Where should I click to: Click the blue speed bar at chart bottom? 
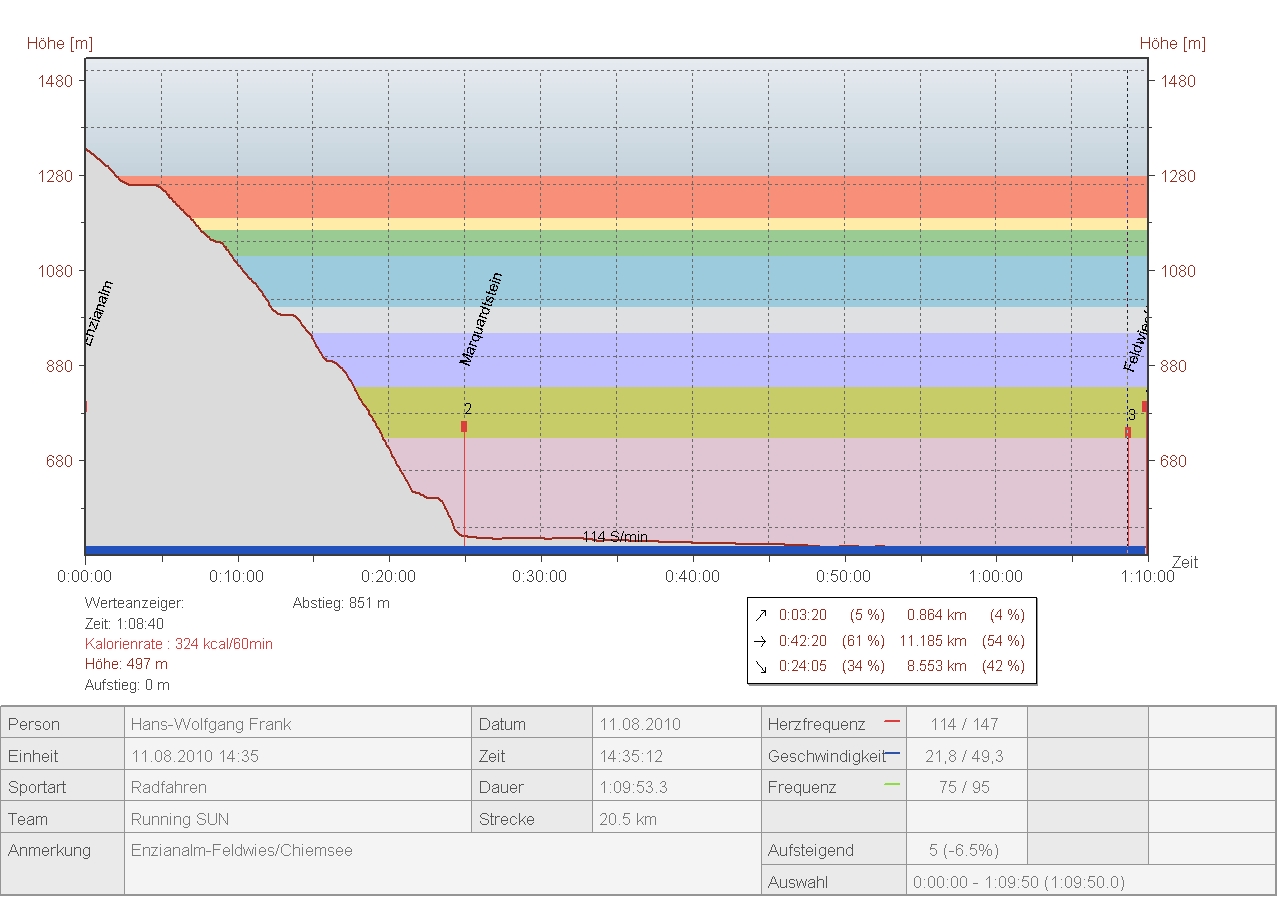click(x=600, y=550)
